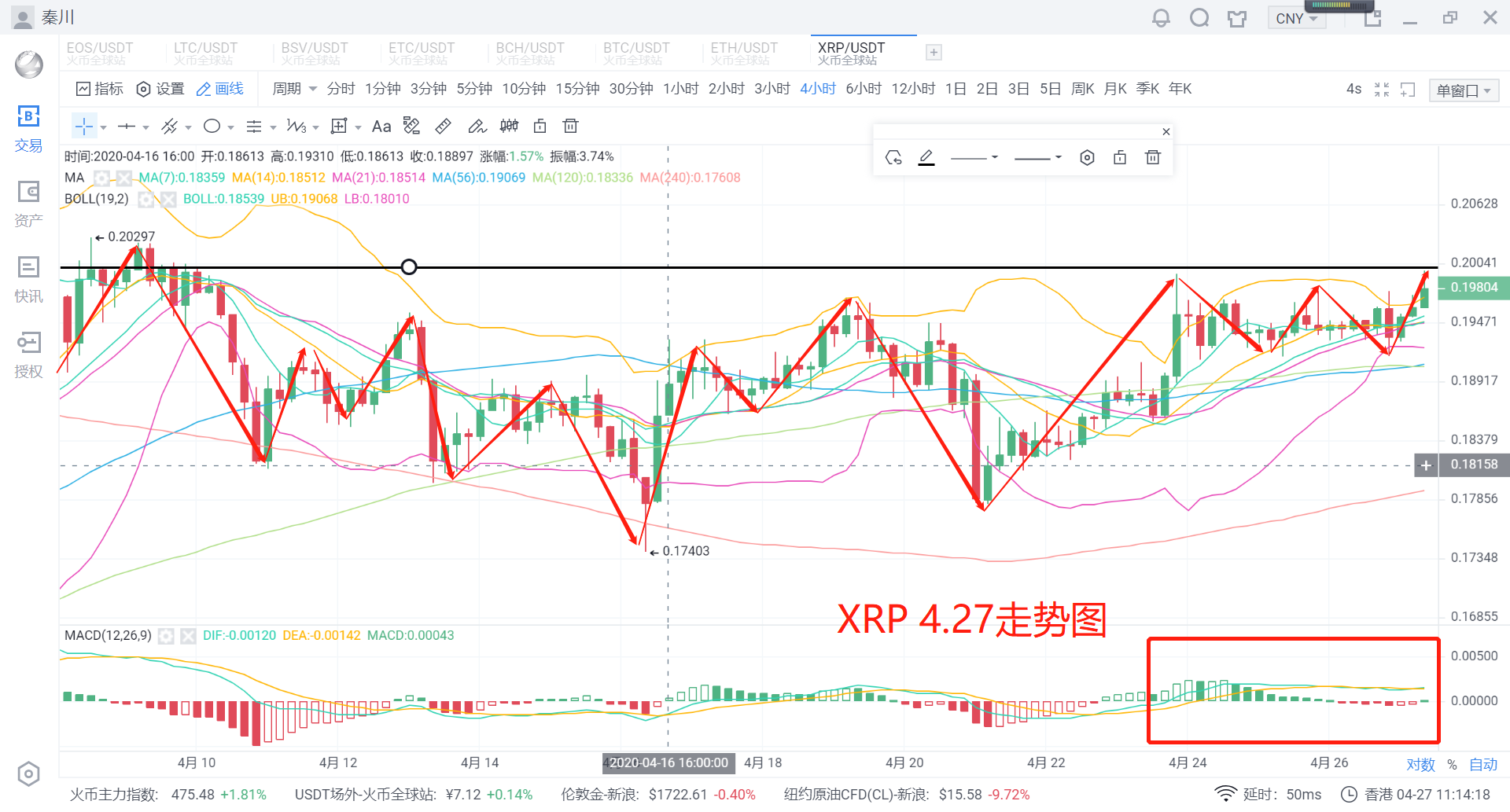Open the 快讯 news sidebar section
The height and width of the screenshot is (812, 1510).
click(x=28, y=280)
